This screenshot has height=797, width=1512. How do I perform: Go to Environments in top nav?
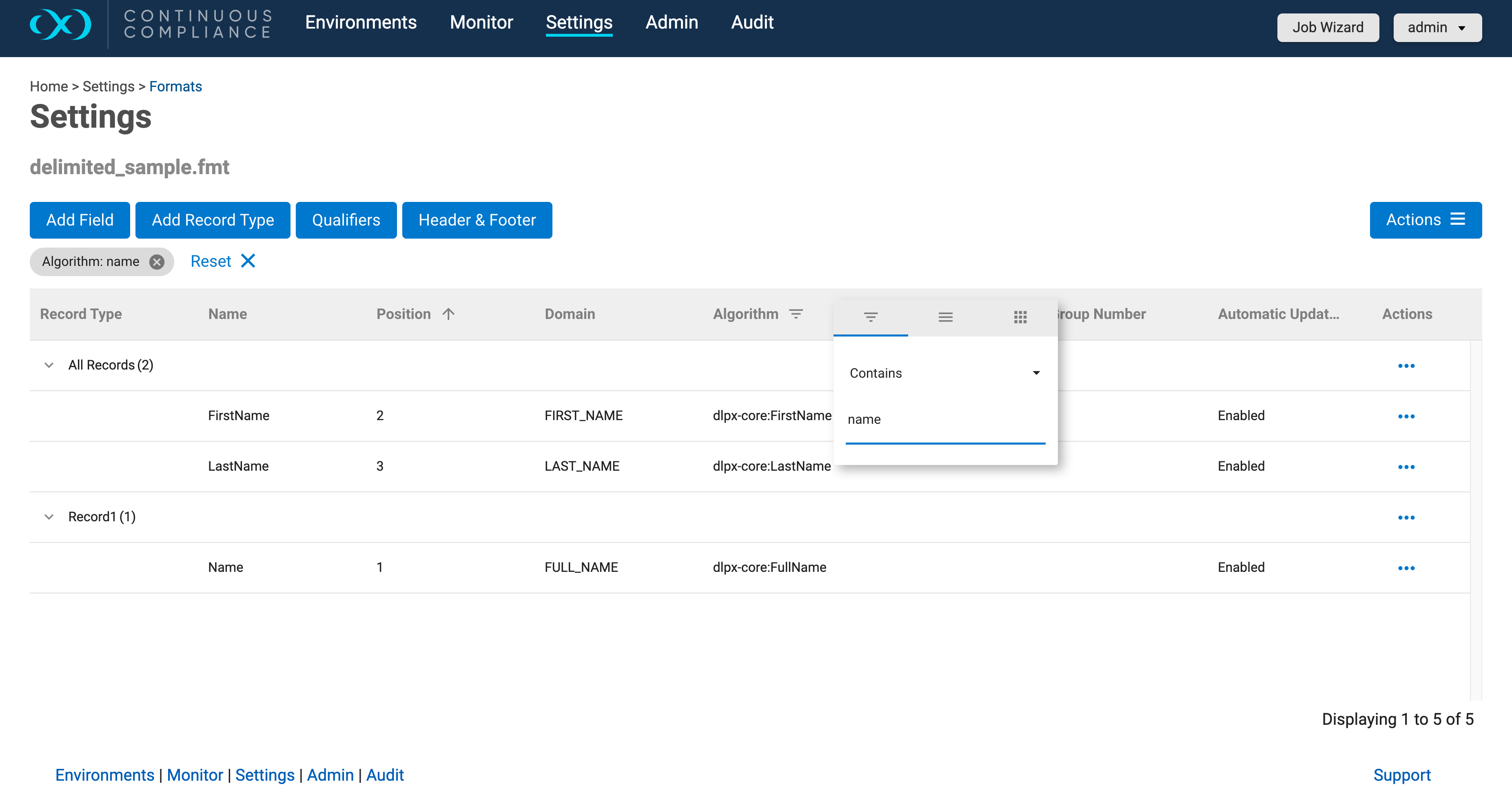pyautogui.click(x=361, y=22)
